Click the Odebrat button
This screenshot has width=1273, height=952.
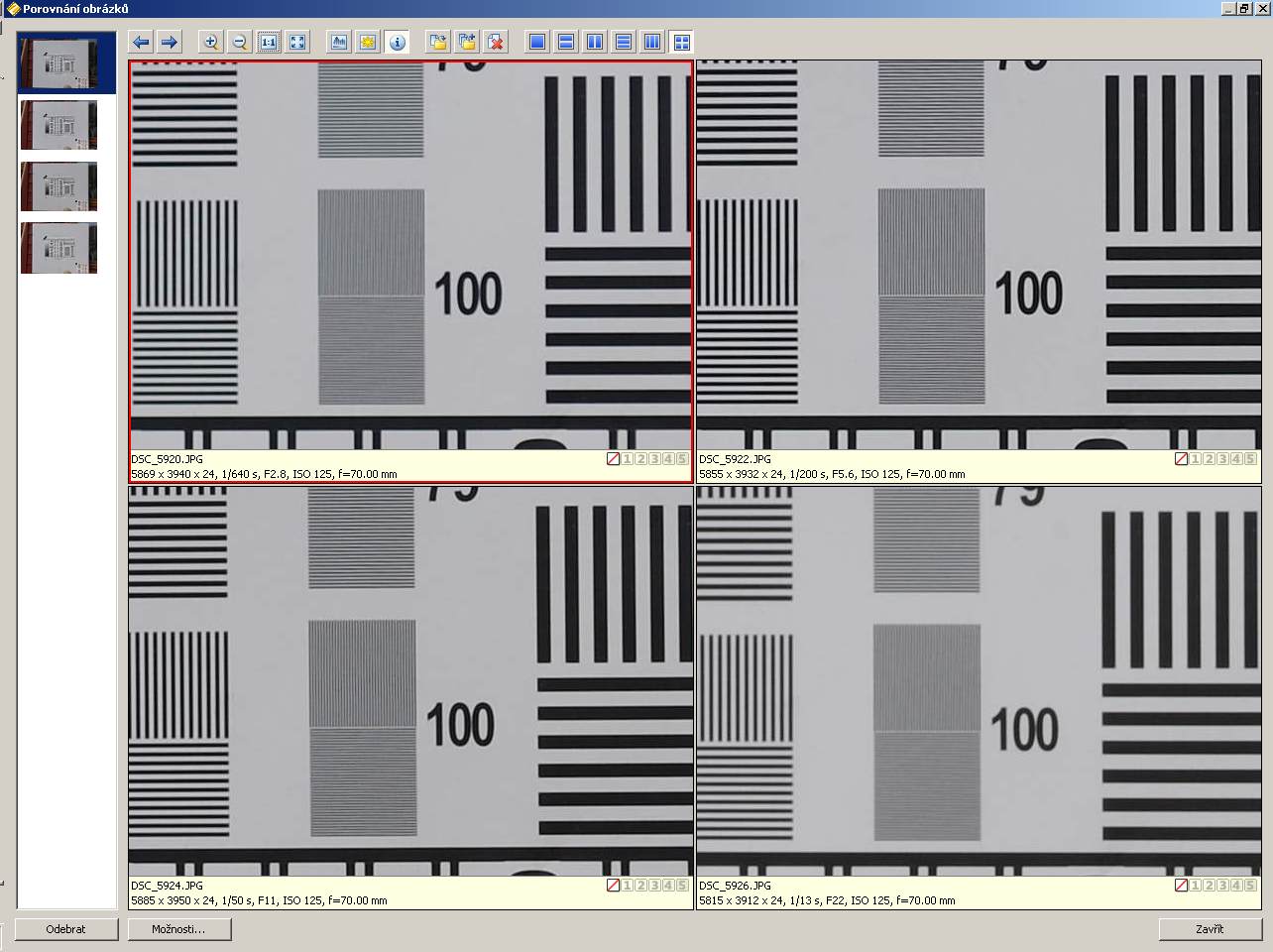click(x=66, y=929)
